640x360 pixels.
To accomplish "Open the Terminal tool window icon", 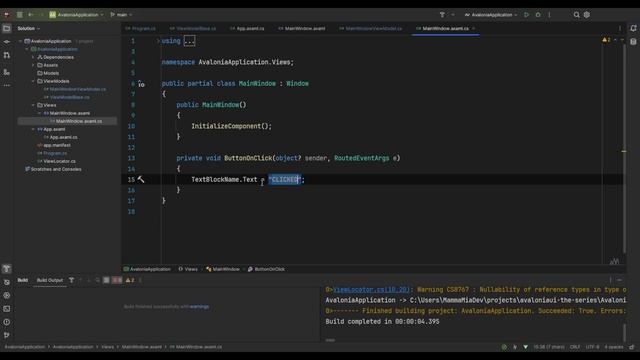I will click(7, 309).
